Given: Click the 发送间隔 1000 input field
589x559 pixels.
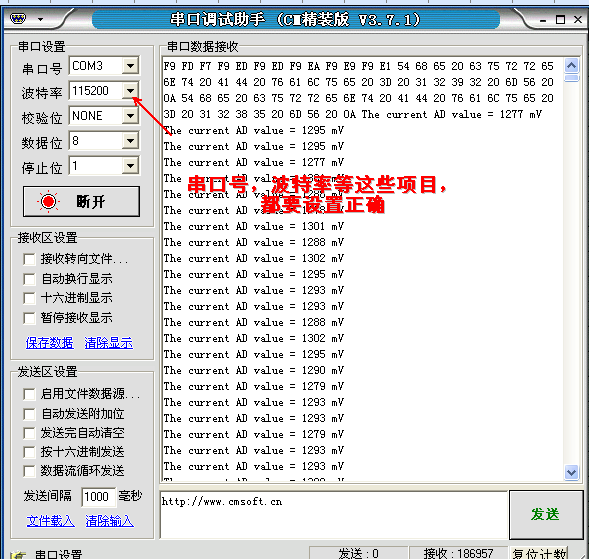Looking at the screenshot, I should (98, 497).
